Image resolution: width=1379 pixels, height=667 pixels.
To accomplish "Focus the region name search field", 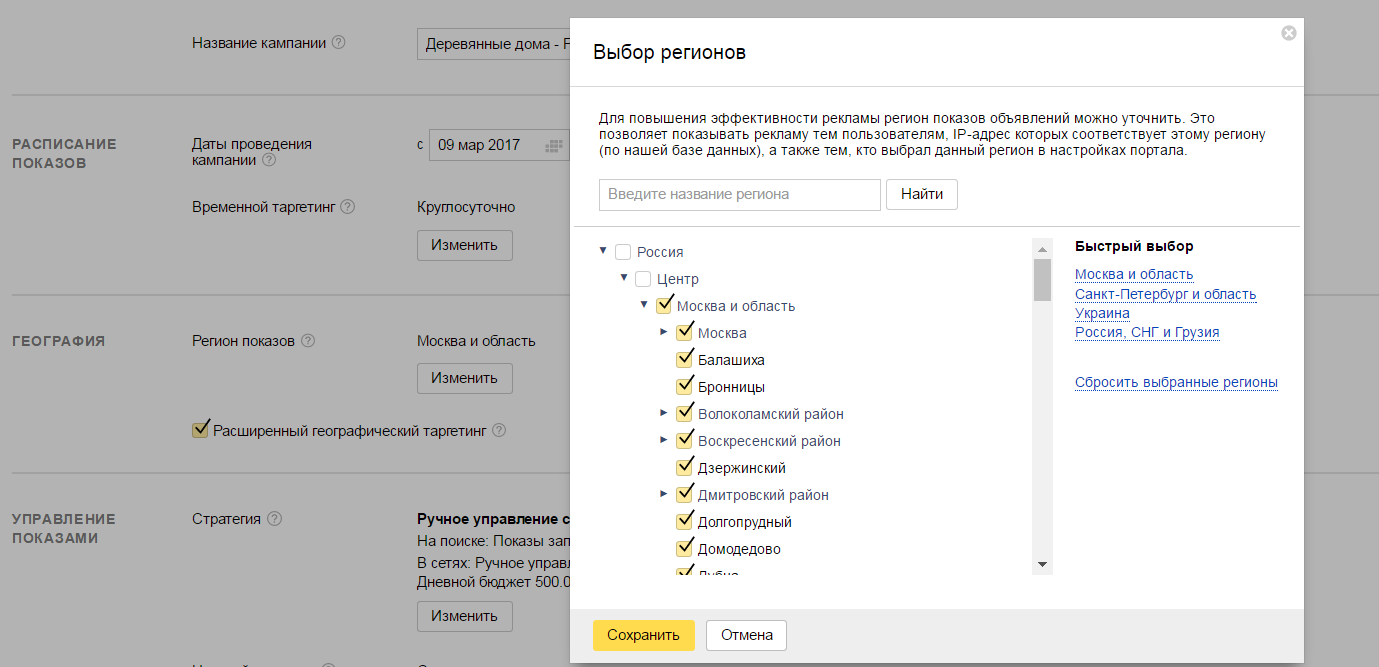I will pyautogui.click(x=739, y=194).
